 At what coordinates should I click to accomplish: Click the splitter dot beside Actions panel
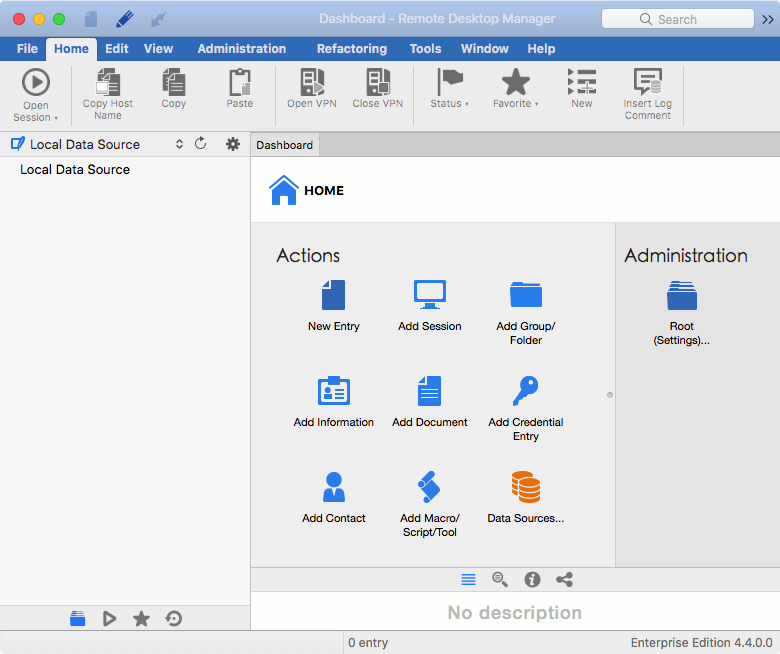point(610,395)
